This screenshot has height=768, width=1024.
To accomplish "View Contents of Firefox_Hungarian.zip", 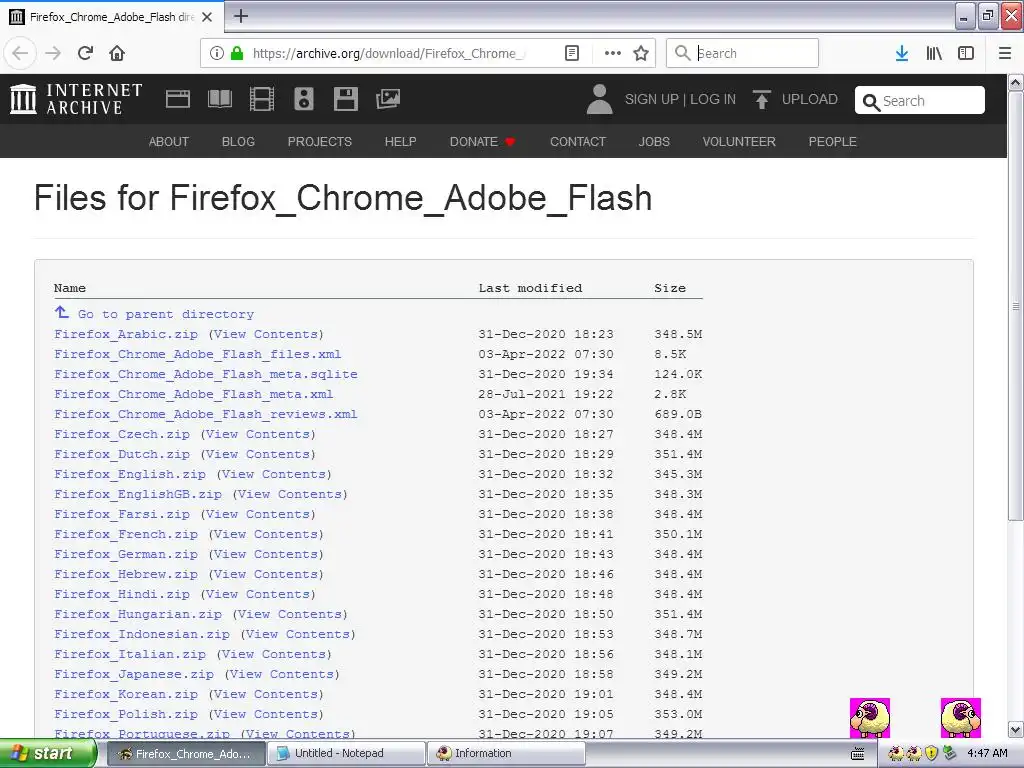I will pos(290,615).
